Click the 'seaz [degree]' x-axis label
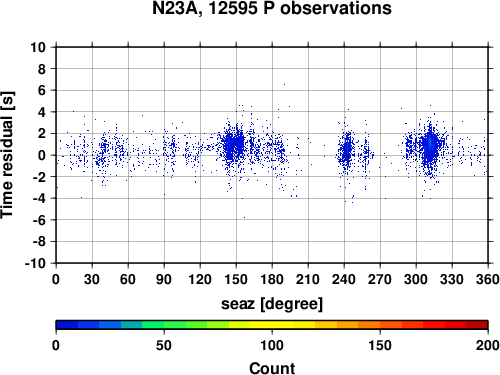Image resolution: width=500 pixels, height=375 pixels. click(x=272, y=304)
